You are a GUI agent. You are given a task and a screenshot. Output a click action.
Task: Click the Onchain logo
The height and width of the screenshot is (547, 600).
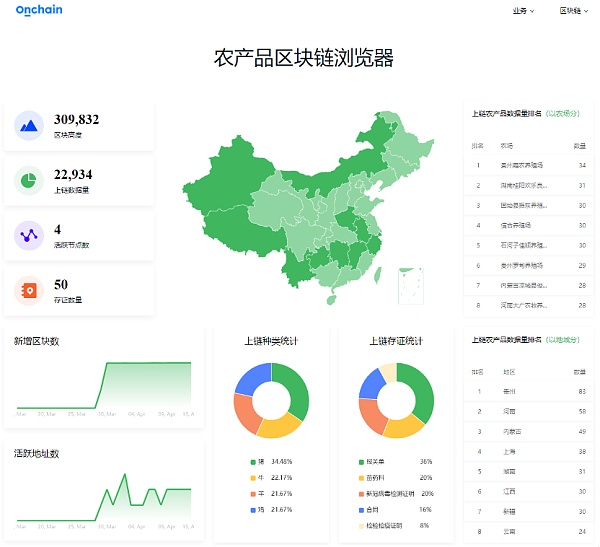(37, 11)
